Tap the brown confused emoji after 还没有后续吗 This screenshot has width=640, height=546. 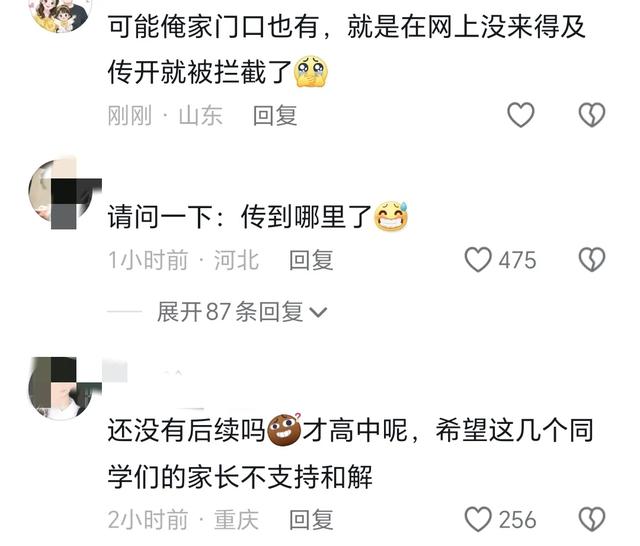coord(284,429)
